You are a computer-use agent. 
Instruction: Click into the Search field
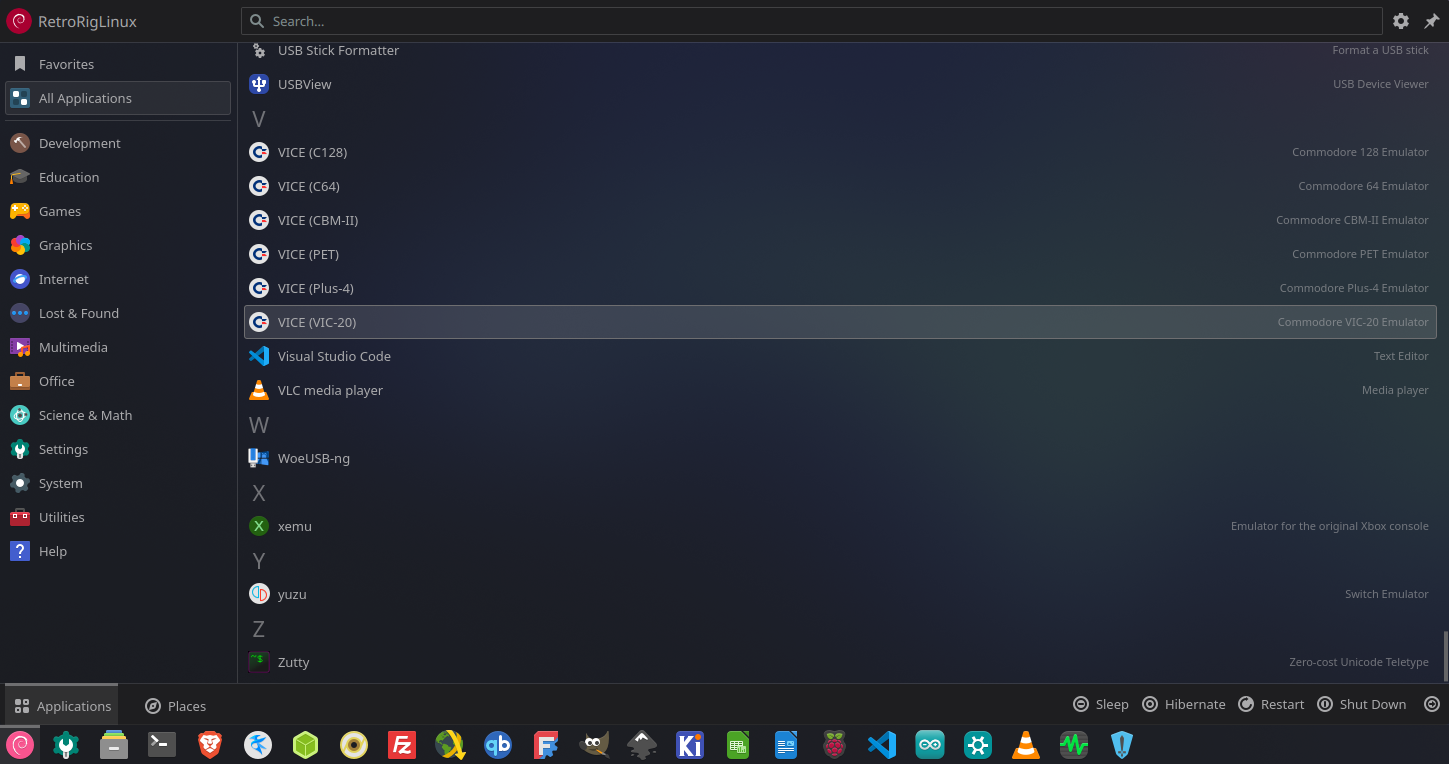pyautogui.click(x=810, y=21)
